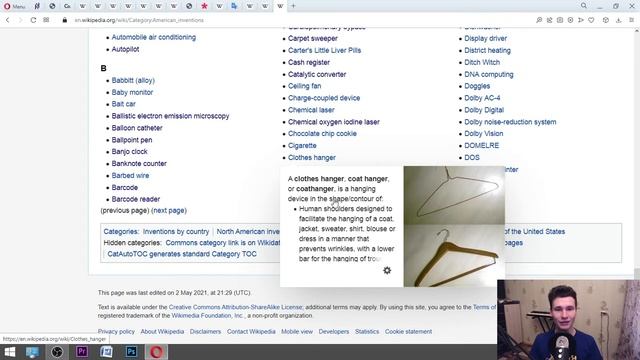Open the Carpet sweeper link

pos(313,38)
